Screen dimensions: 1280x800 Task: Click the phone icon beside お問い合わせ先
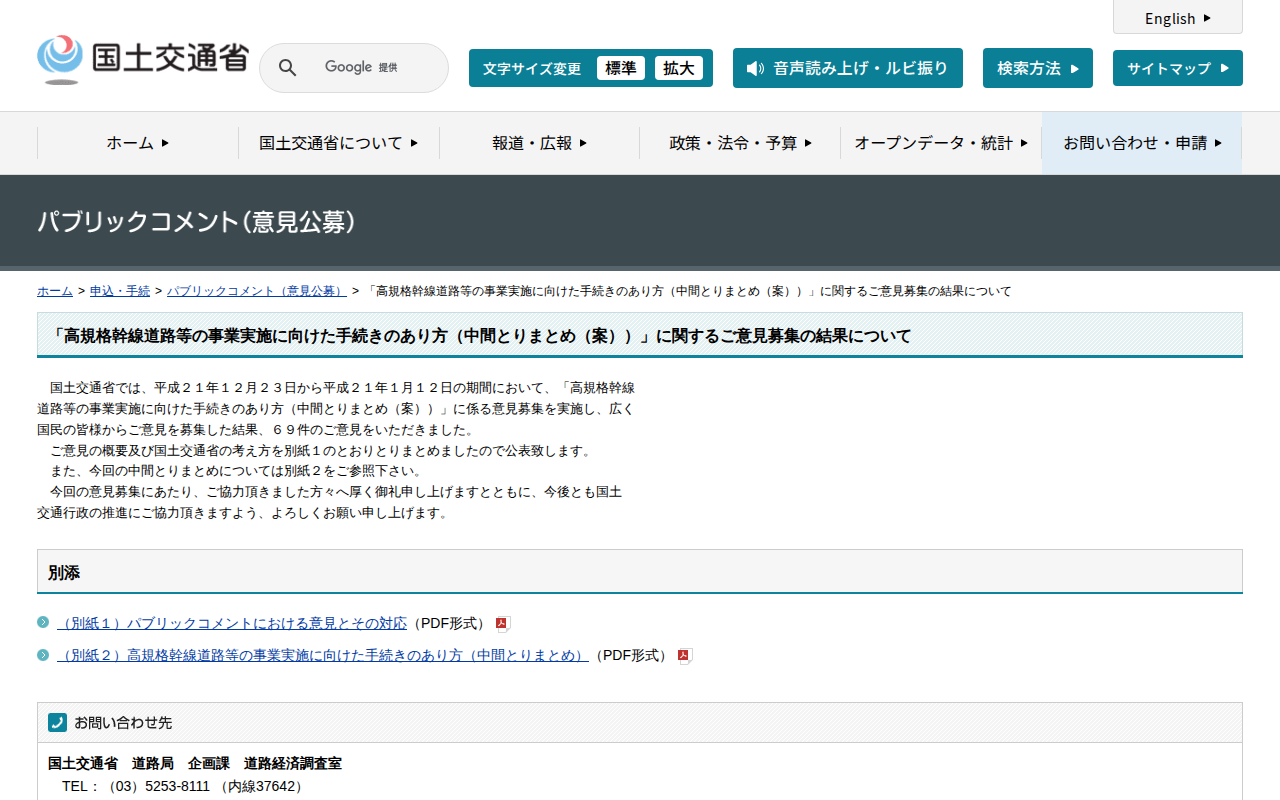[x=57, y=722]
